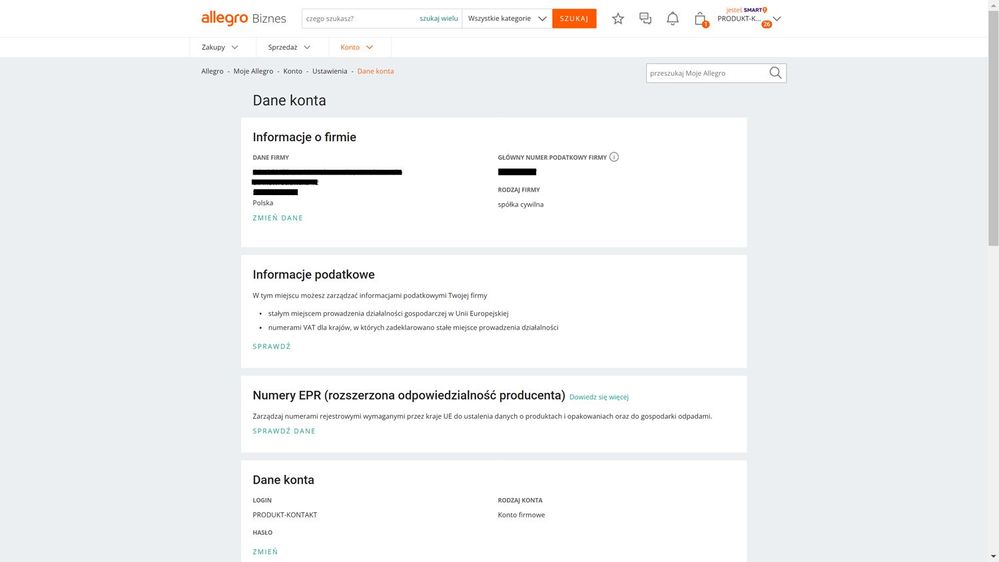Open the Wszystkie kategorie dropdown
The width and height of the screenshot is (999, 562).
pos(508,18)
